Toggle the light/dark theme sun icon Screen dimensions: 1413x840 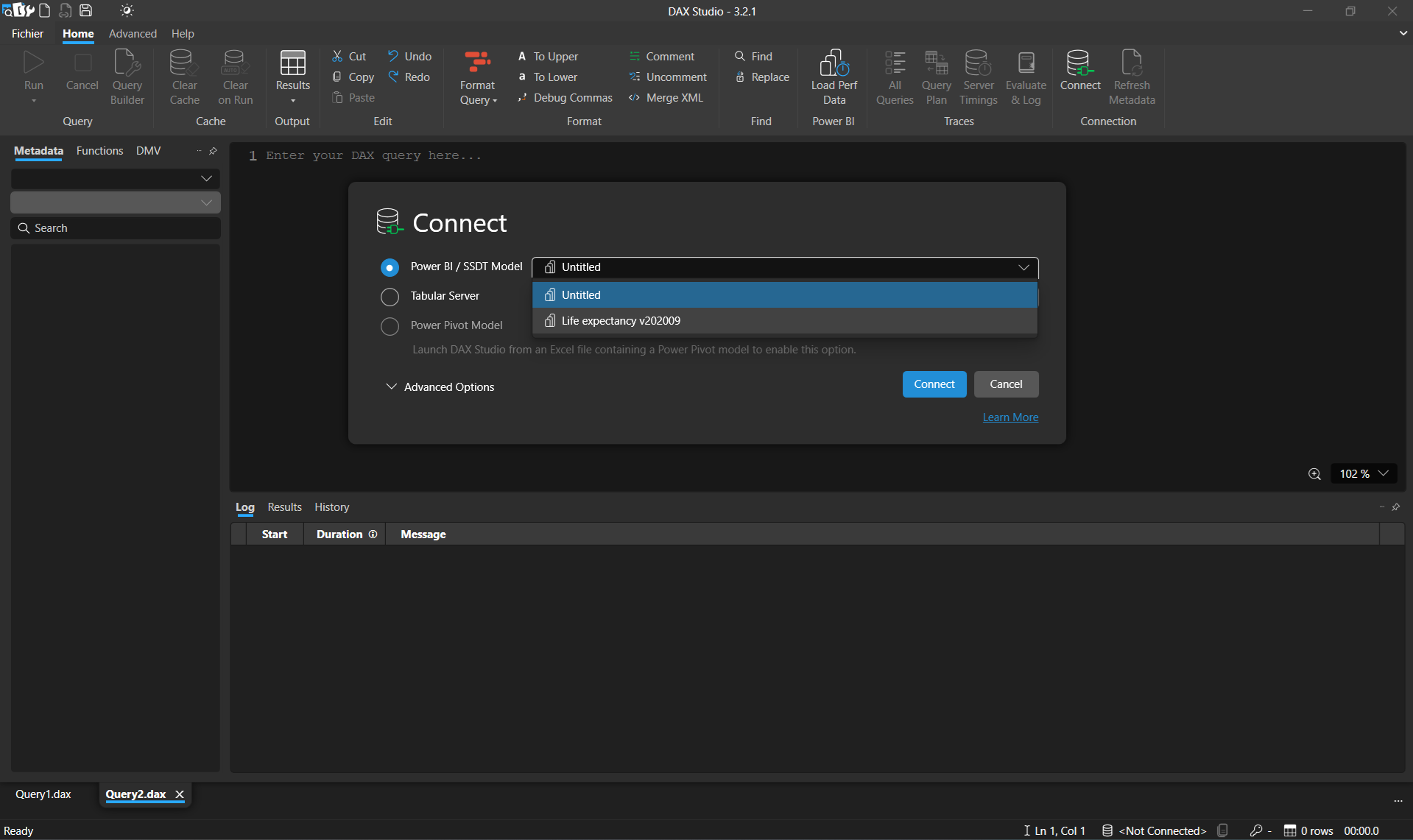[x=127, y=10]
